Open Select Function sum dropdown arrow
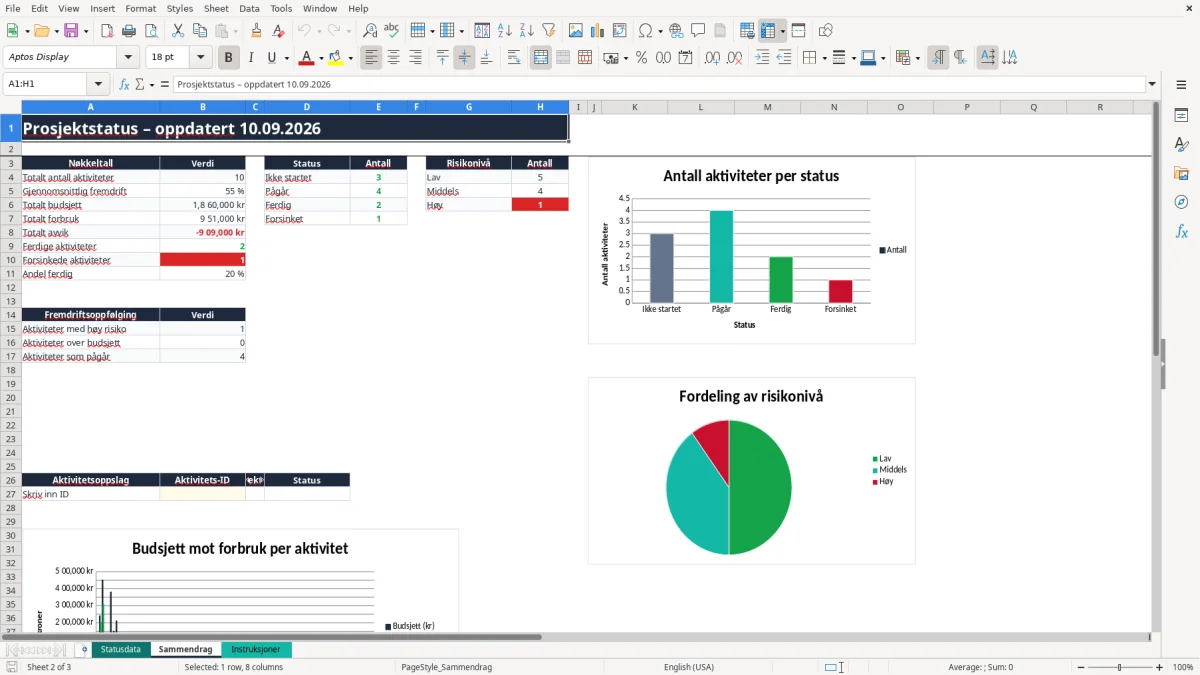 point(152,84)
